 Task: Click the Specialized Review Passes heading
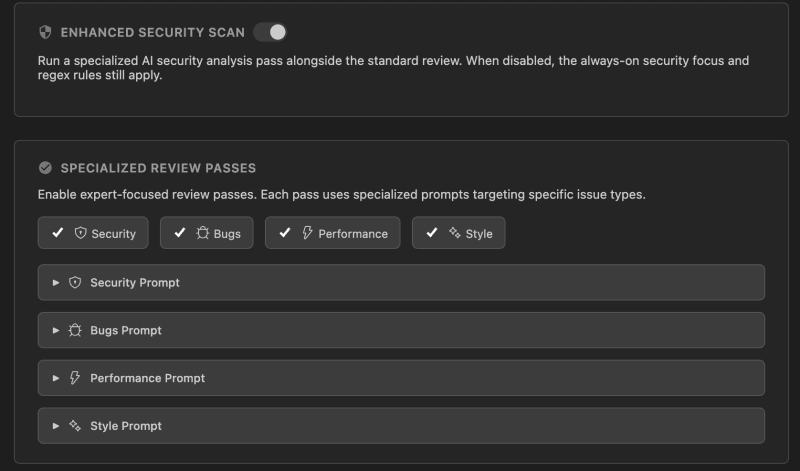click(158, 168)
